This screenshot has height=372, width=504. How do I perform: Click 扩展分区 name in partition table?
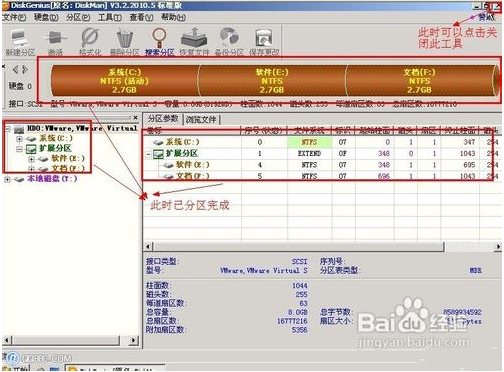[x=182, y=154]
